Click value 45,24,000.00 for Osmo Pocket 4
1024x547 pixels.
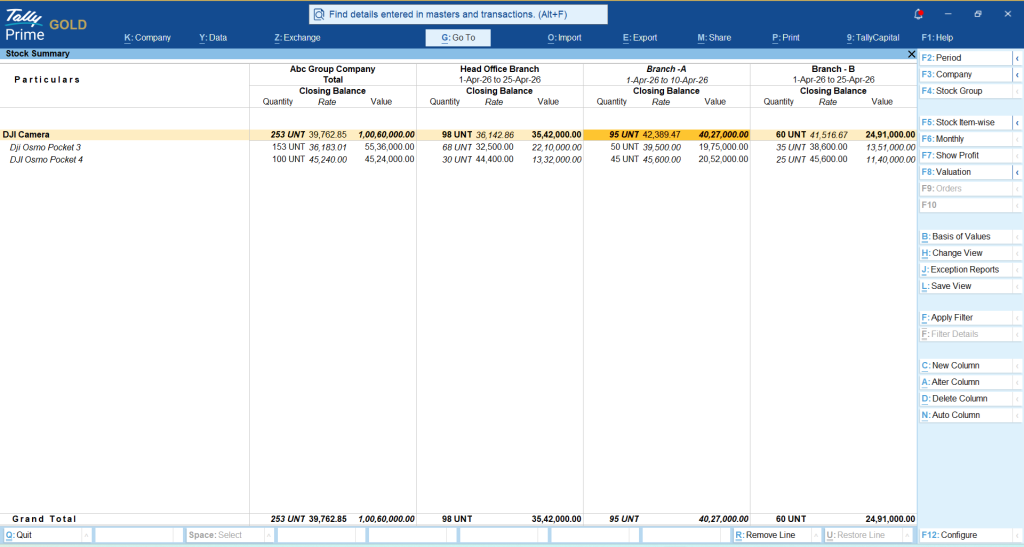pos(389,159)
